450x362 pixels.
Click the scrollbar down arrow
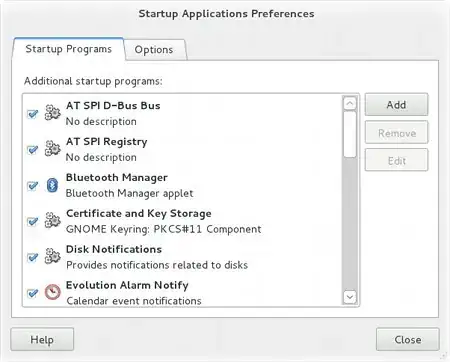tap(350, 297)
